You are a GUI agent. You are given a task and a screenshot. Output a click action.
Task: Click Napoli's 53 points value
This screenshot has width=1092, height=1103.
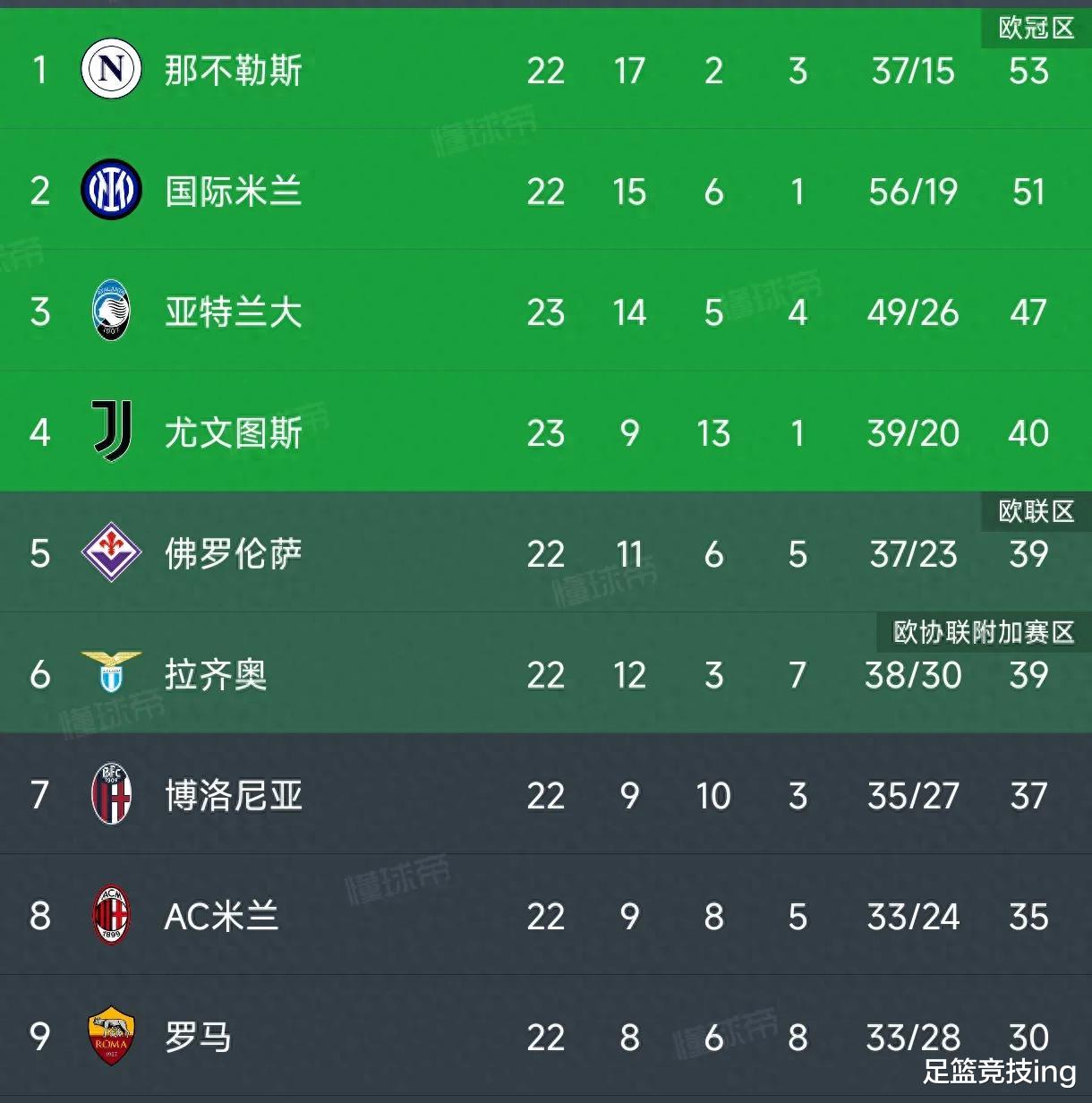[x=1028, y=71]
